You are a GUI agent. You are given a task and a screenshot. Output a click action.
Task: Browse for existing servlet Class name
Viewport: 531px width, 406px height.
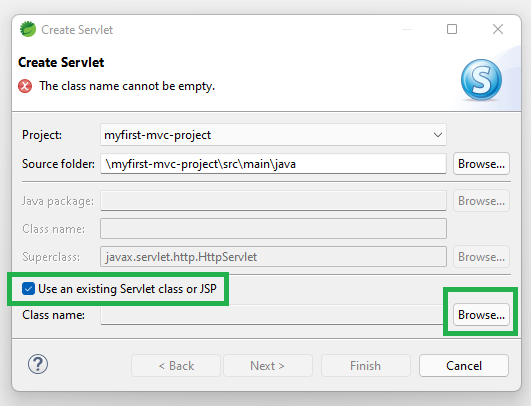481,315
